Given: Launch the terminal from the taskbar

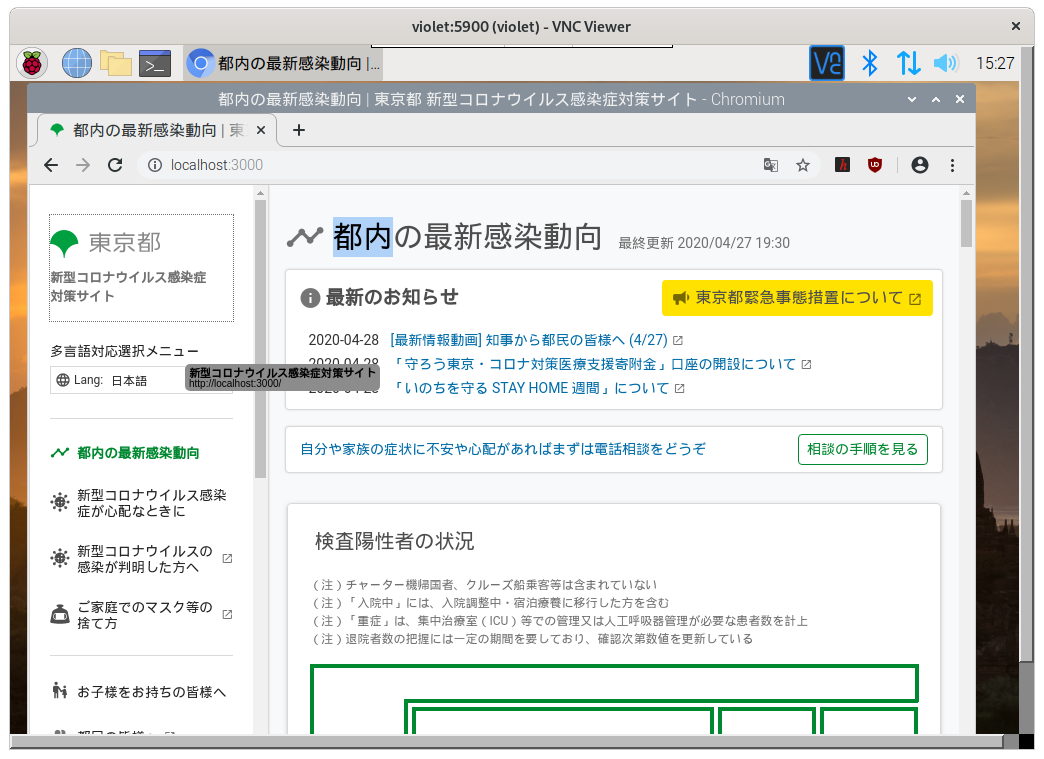Looking at the screenshot, I should [x=153, y=62].
